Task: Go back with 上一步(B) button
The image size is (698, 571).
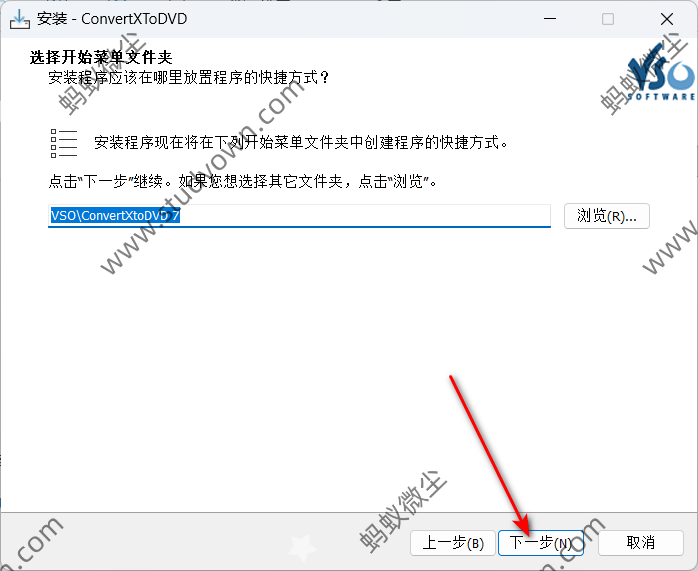Action: (x=453, y=543)
